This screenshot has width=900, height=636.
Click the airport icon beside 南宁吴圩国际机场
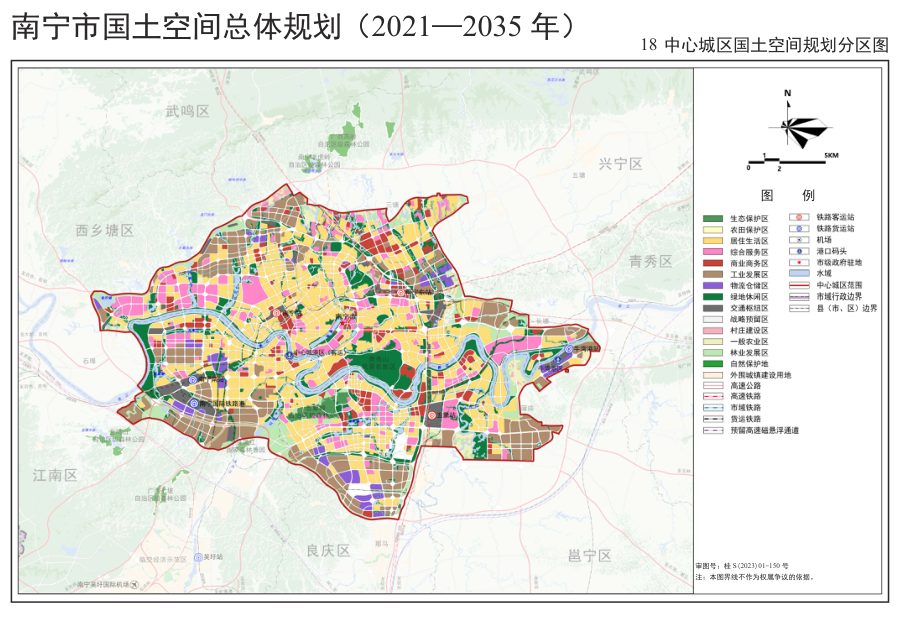[134, 584]
